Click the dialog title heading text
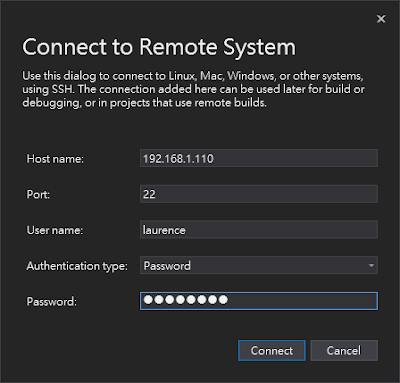The height and width of the screenshot is (383, 400). (159, 47)
